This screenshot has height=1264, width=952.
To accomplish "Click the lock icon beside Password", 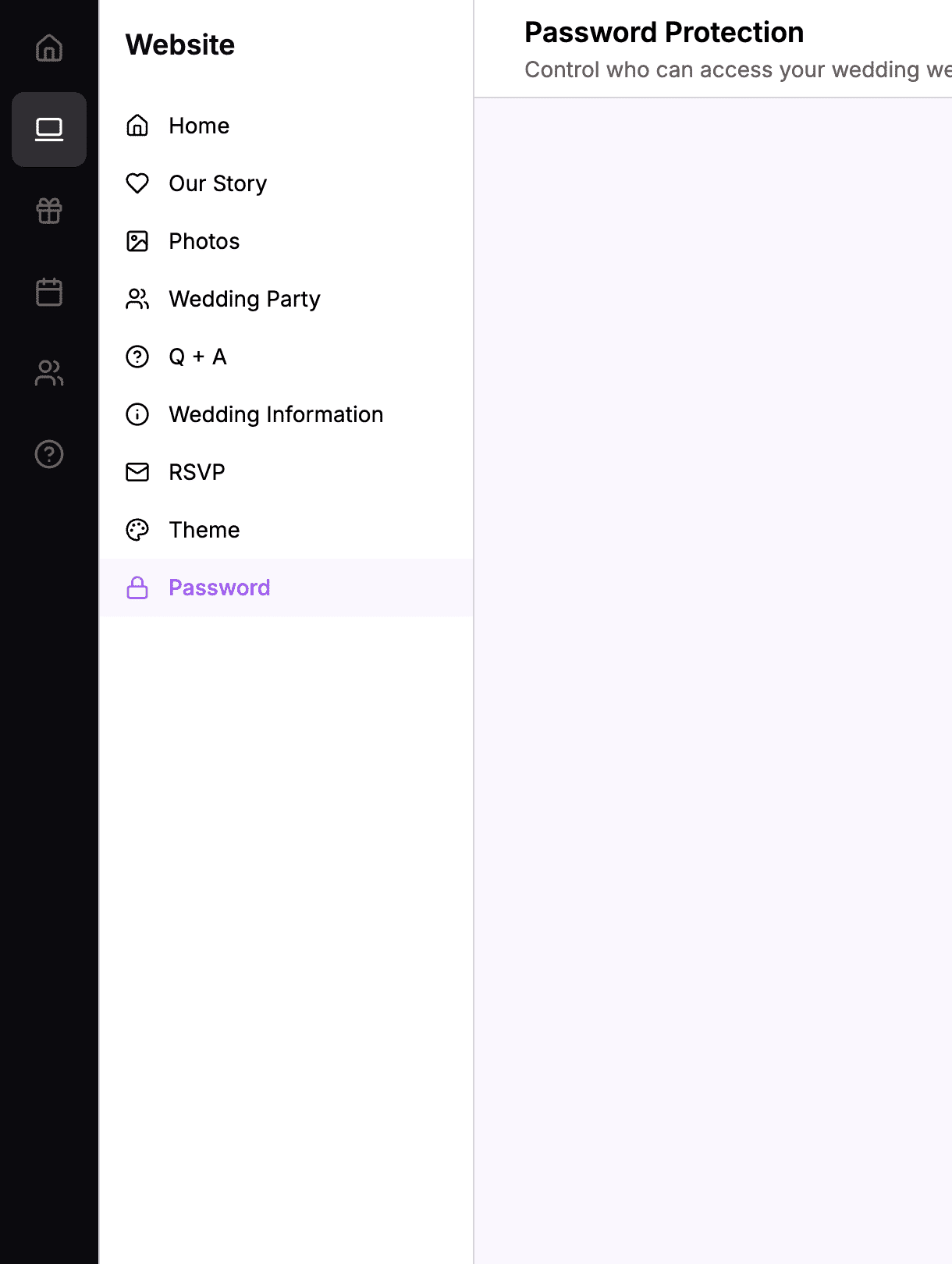I will (137, 588).
